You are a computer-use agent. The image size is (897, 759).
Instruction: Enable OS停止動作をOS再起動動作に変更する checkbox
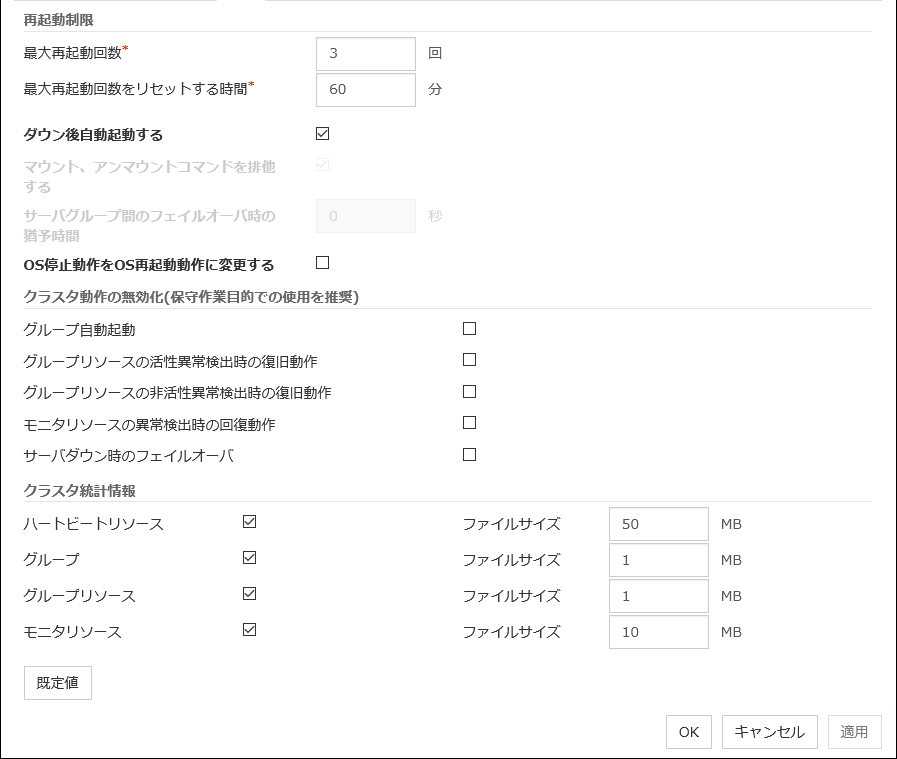[x=322, y=263]
